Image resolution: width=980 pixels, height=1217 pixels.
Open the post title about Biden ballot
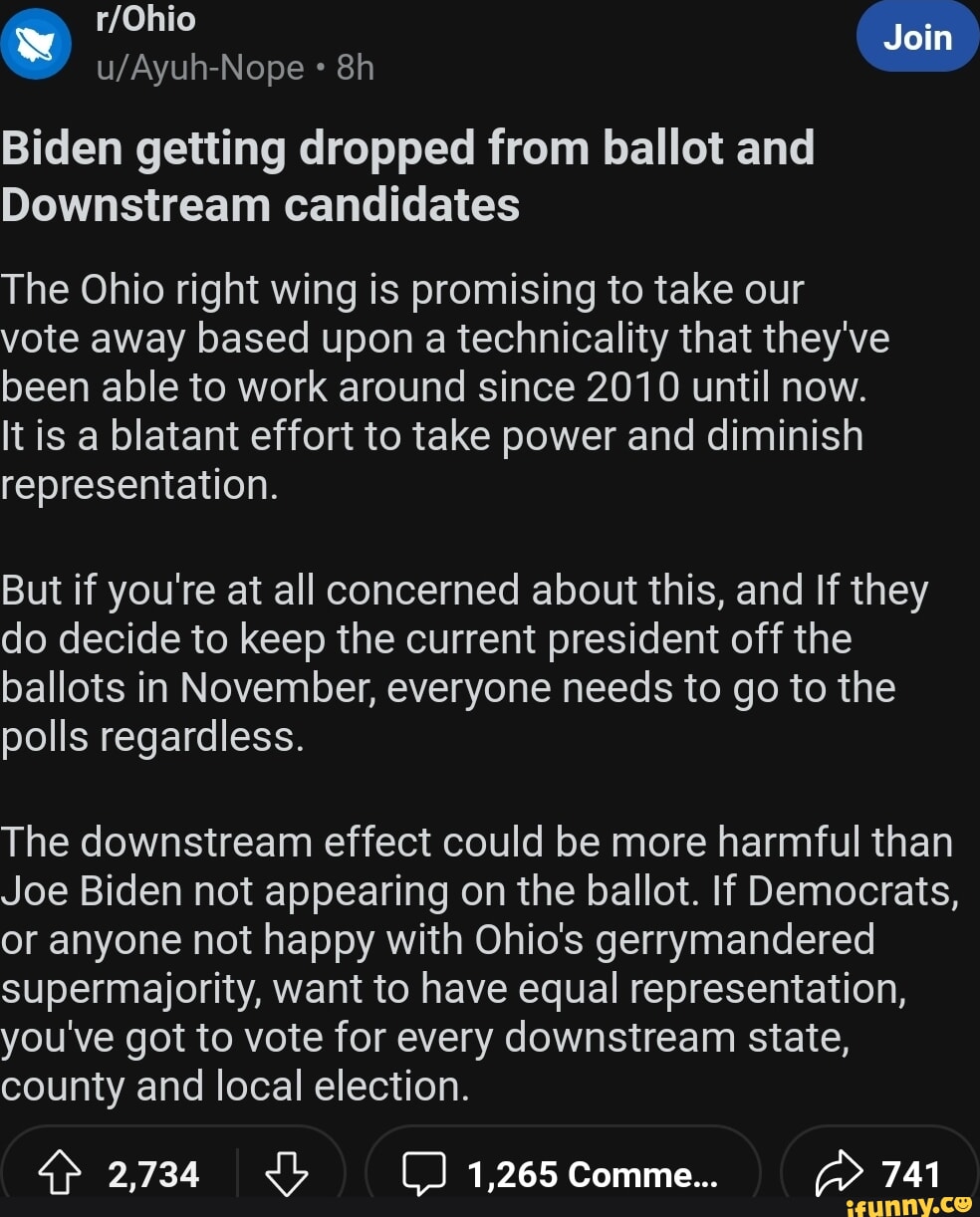[x=408, y=175]
